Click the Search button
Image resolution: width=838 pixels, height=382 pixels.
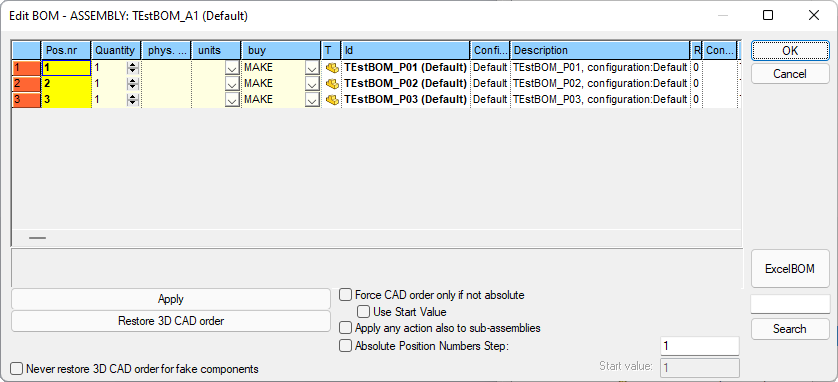click(790, 329)
